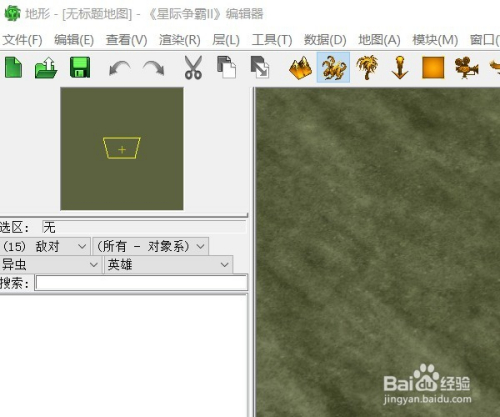Copy selection with the copy icon

(226, 67)
